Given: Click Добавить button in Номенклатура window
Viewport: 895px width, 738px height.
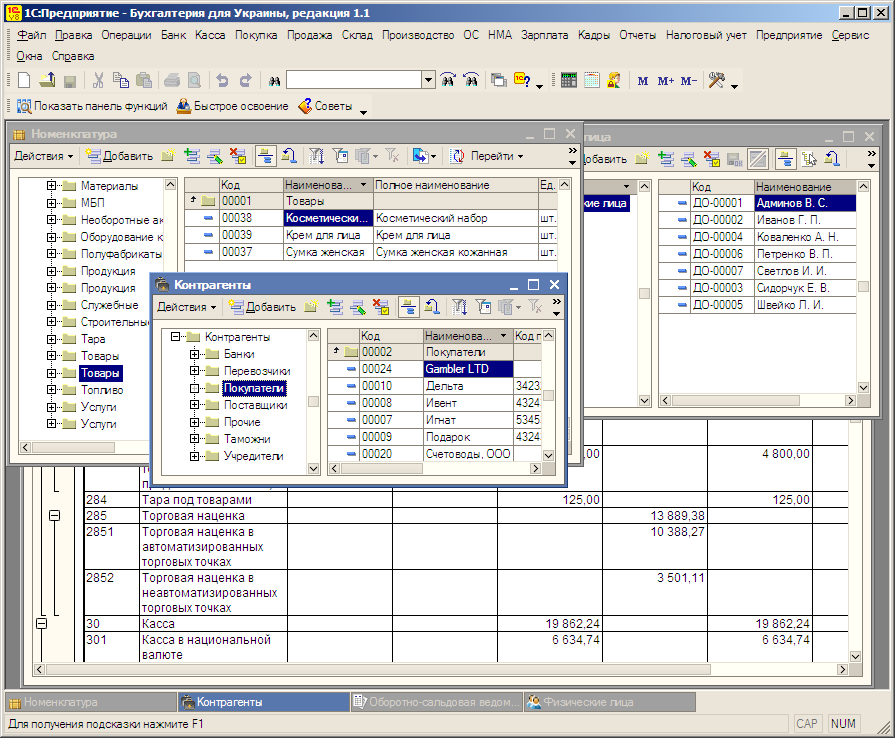Looking at the screenshot, I should tap(120, 156).
